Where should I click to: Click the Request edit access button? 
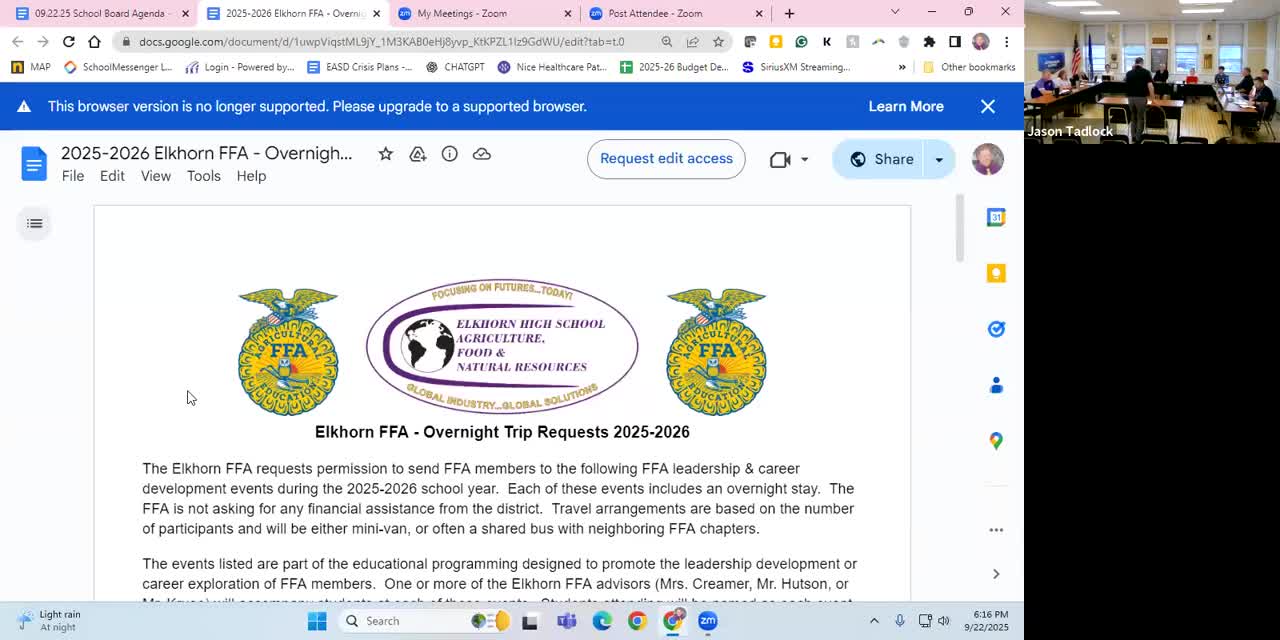tap(666, 159)
